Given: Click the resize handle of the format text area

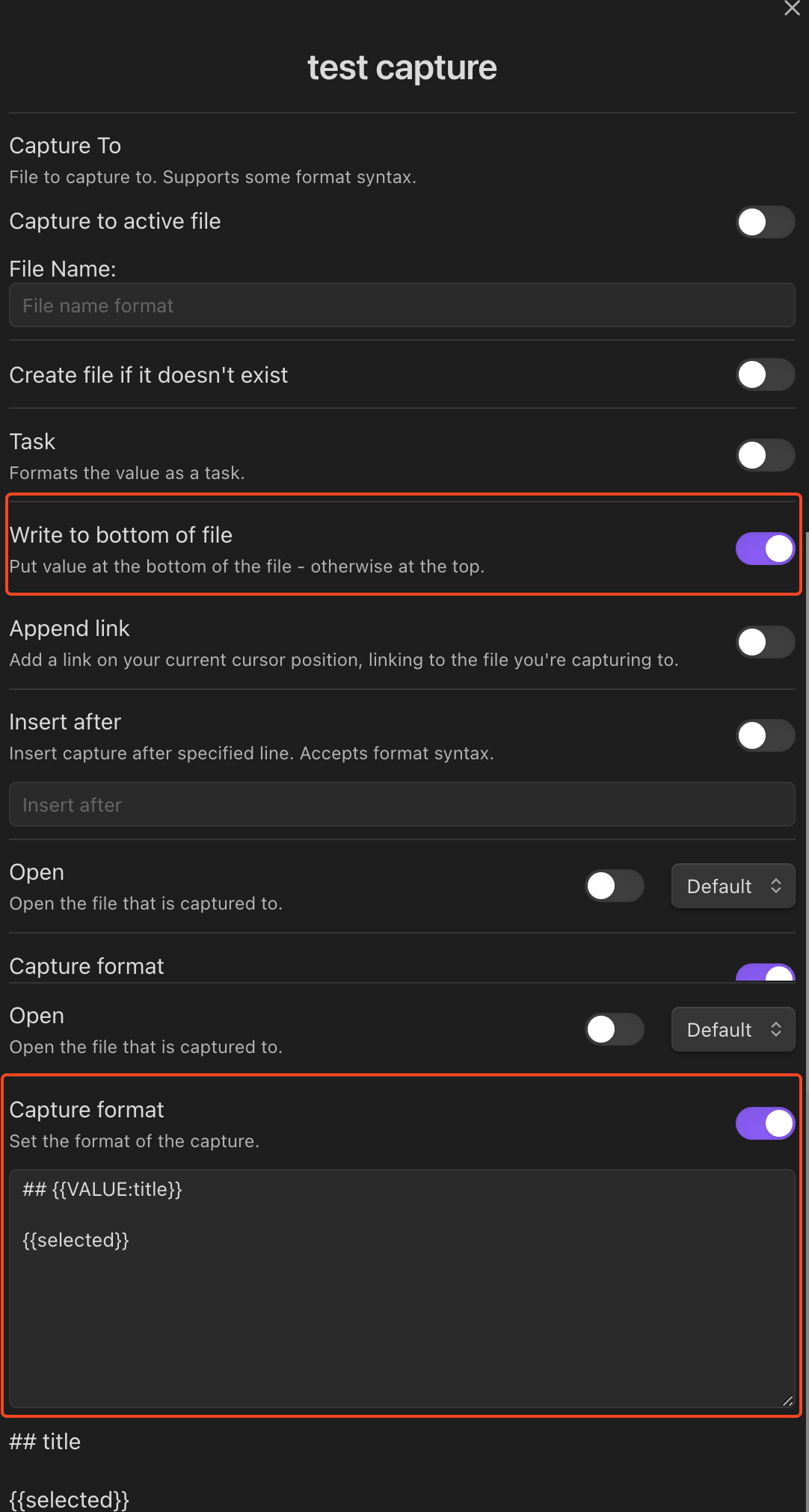Looking at the screenshot, I should [x=787, y=1401].
